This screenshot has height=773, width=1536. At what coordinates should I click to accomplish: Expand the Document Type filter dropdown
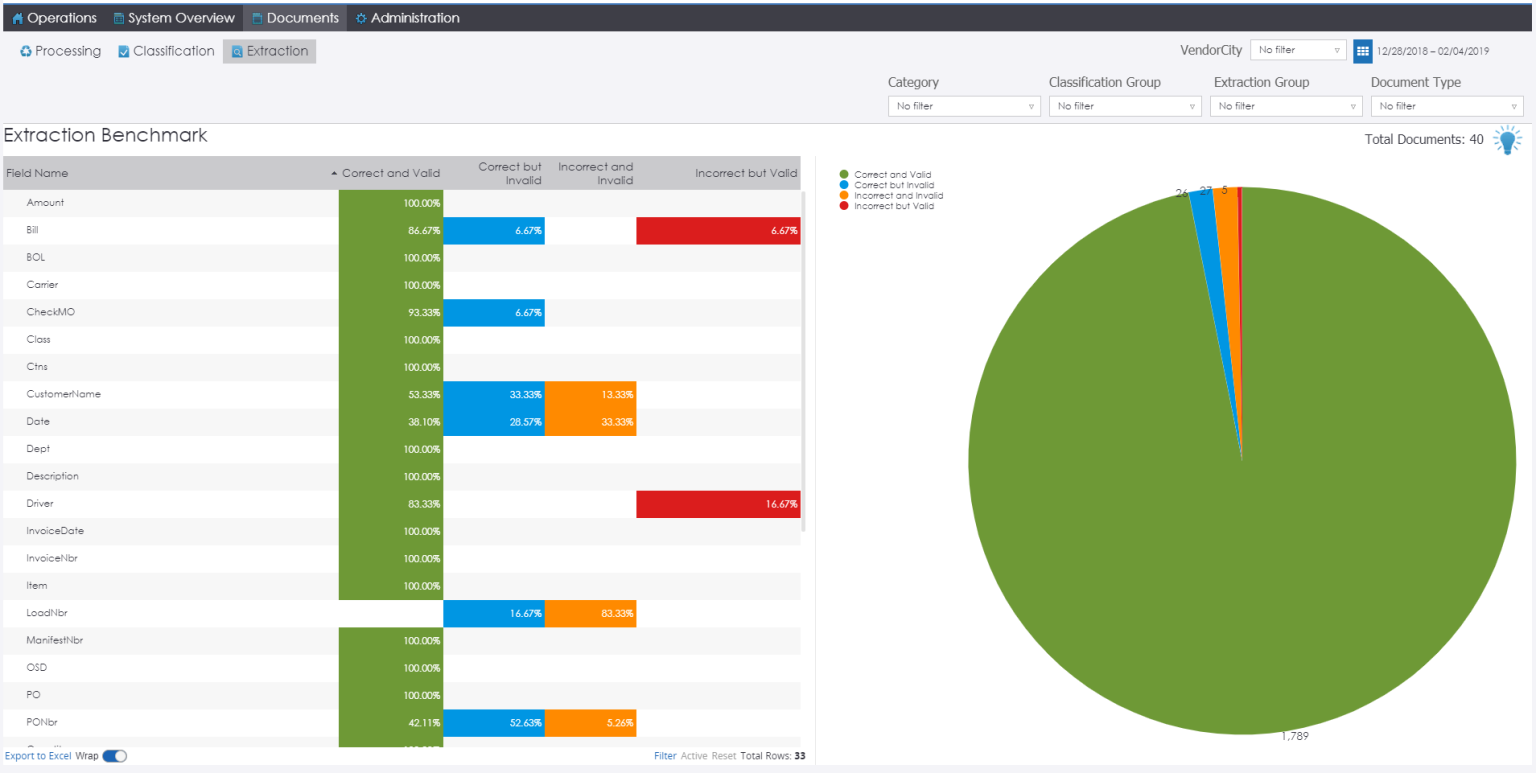[x=1446, y=105]
